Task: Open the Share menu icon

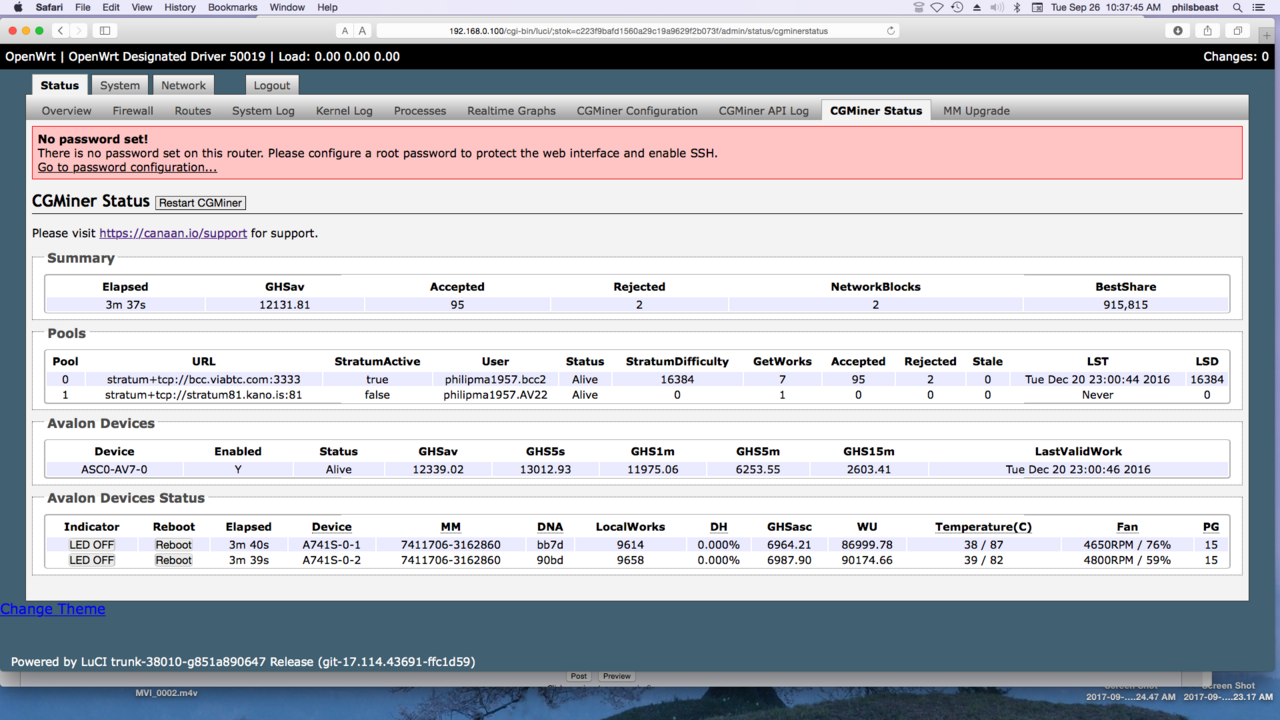Action: tap(1208, 31)
